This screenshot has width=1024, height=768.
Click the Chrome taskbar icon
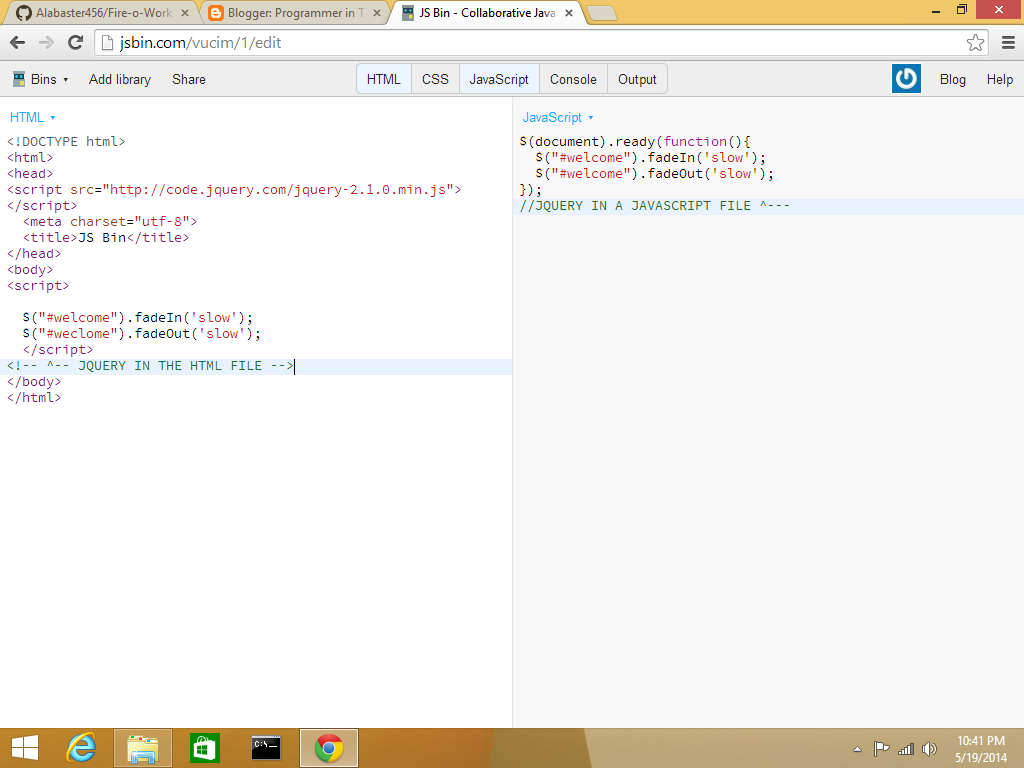tap(328, 748)
